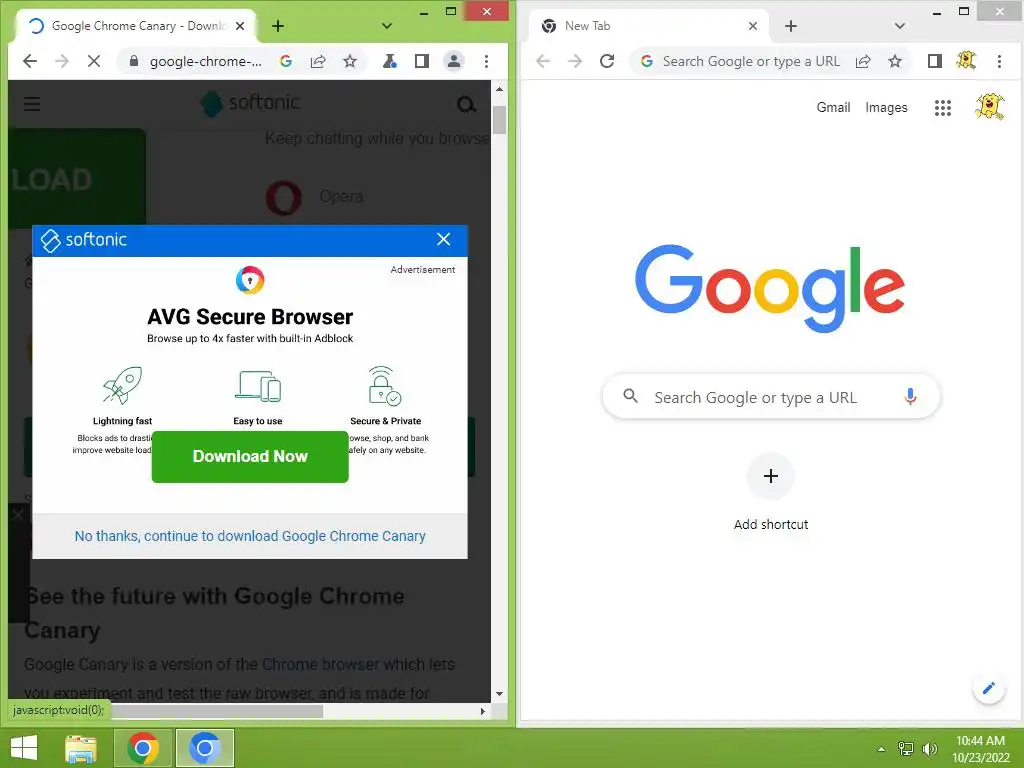
Task: Open clock showing 10:44 AM
Action: (981, 748)
